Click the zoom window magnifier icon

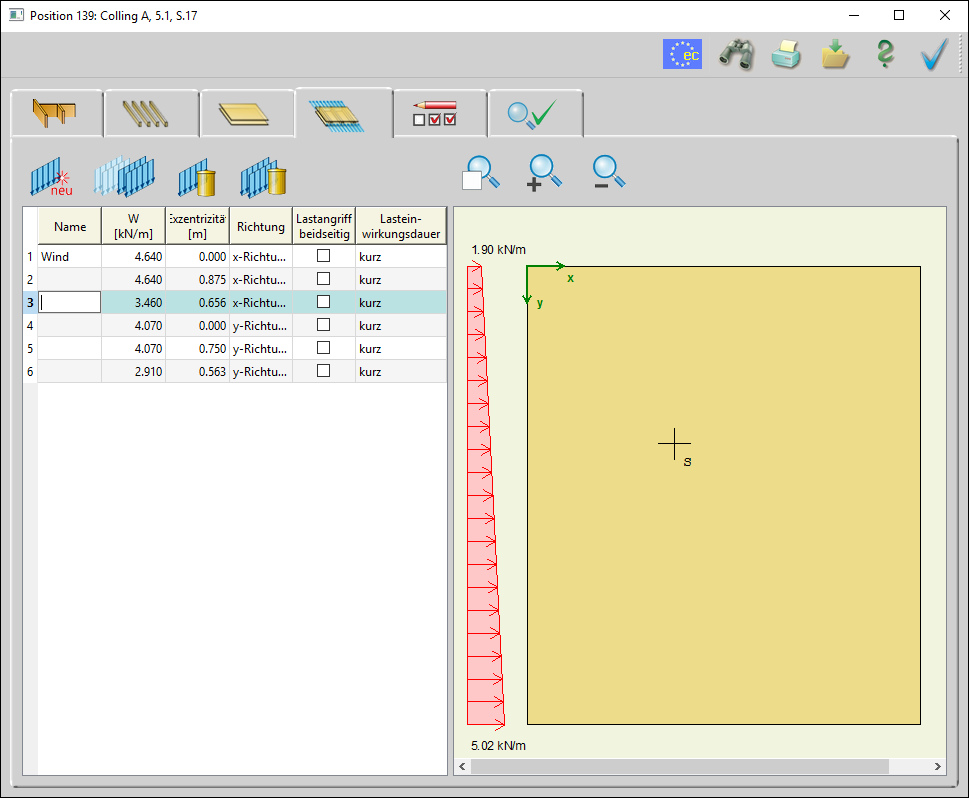coord(480,173)
